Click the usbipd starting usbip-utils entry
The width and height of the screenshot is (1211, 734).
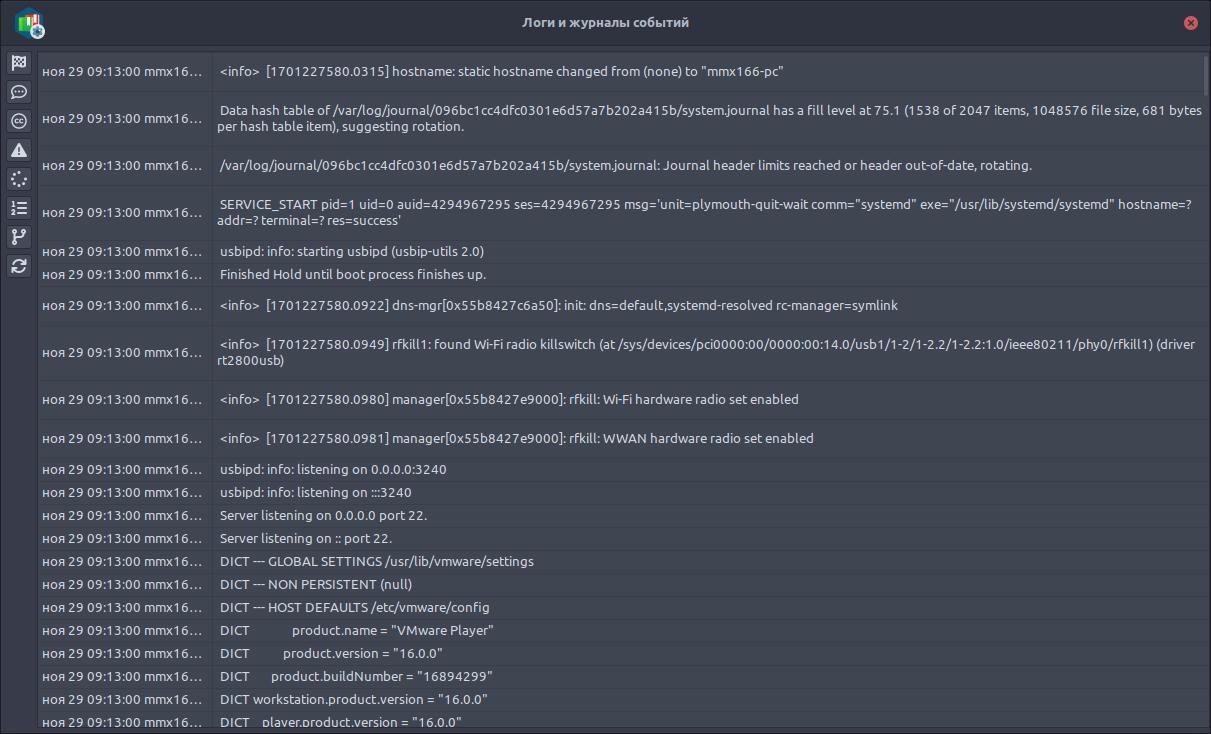click(622, 251)
